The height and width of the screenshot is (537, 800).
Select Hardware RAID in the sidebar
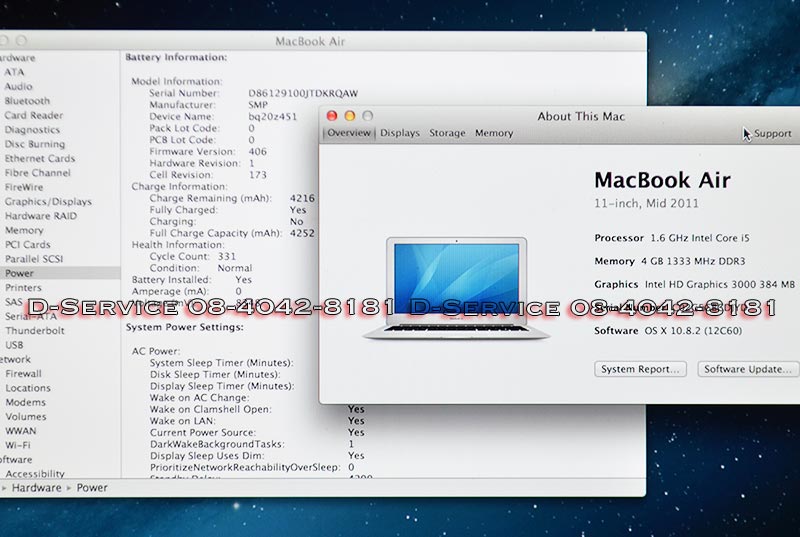(41, 216)
